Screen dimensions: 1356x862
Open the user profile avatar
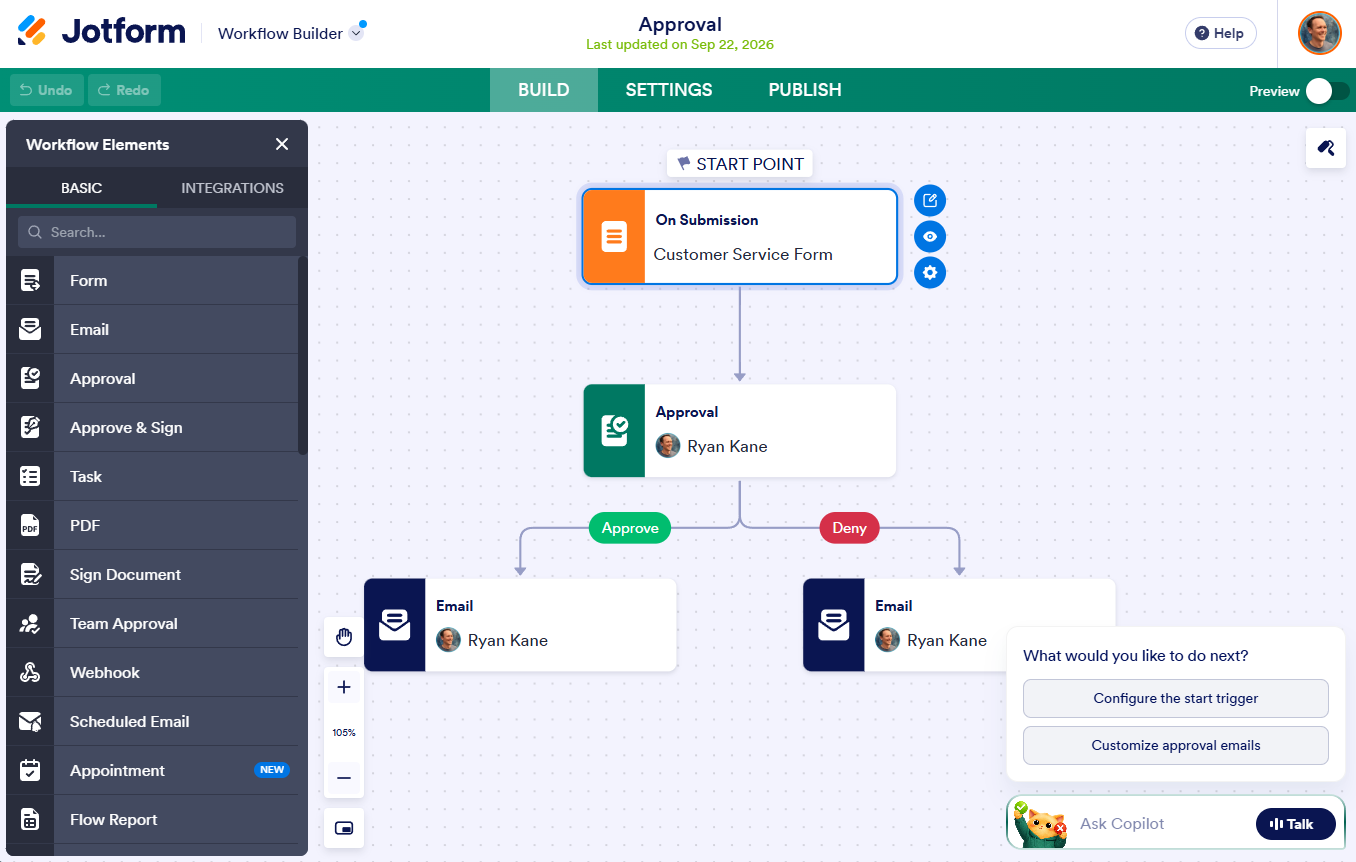[x=1319, y=33]
